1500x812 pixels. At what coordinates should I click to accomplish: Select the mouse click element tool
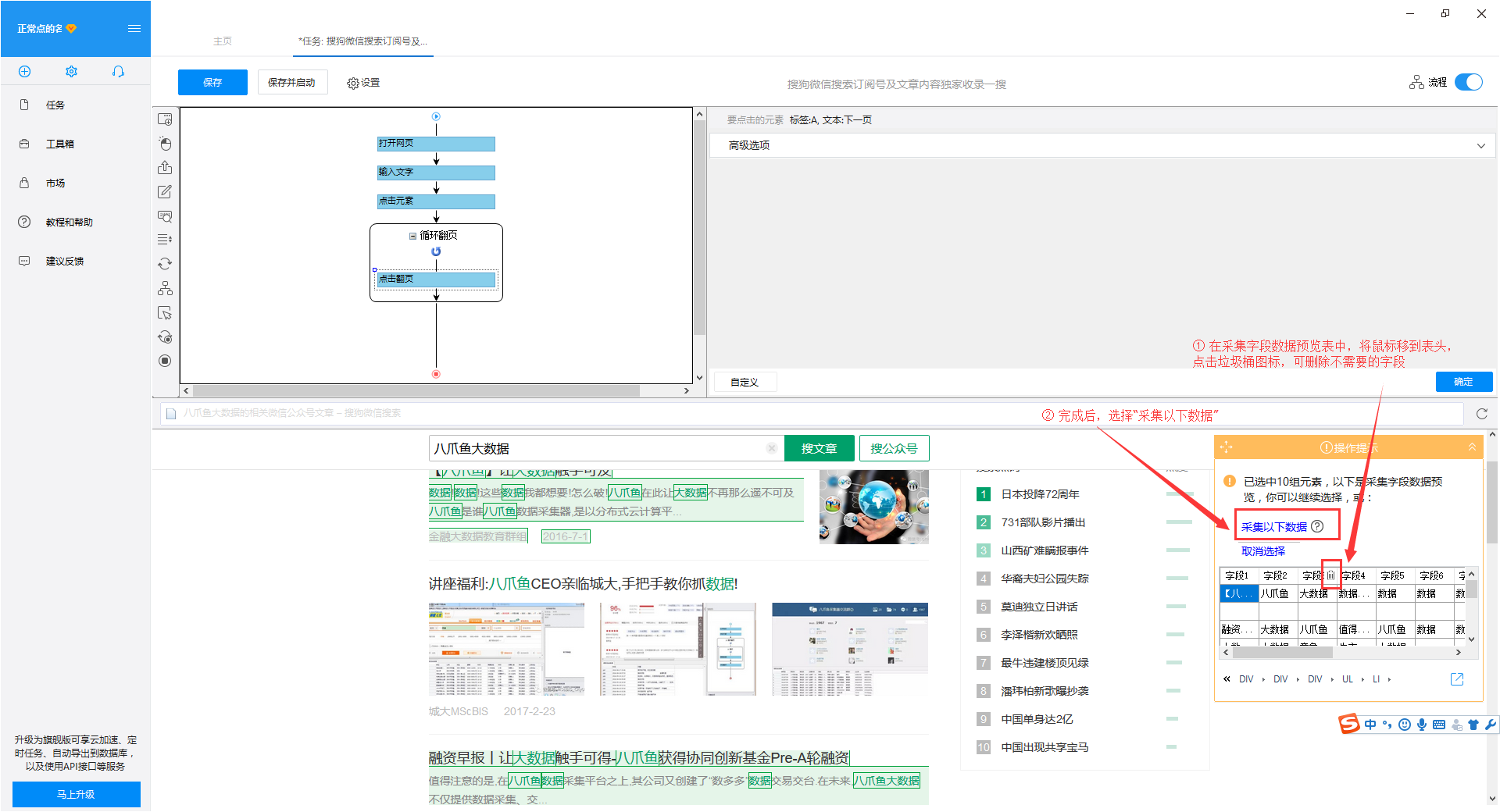click(x=165, y=144)
